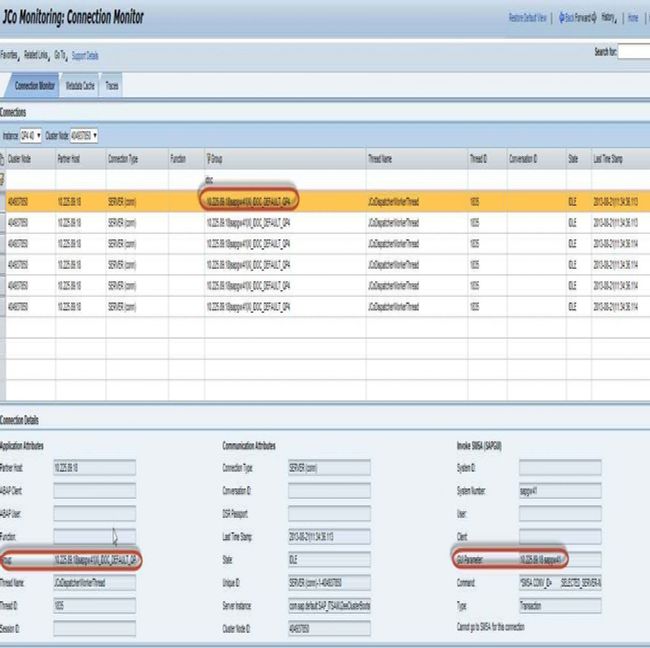Click the Partner Host field in Application Attributes
The image size is (650, 648).
pyautogui.click(x=95, y=468)
